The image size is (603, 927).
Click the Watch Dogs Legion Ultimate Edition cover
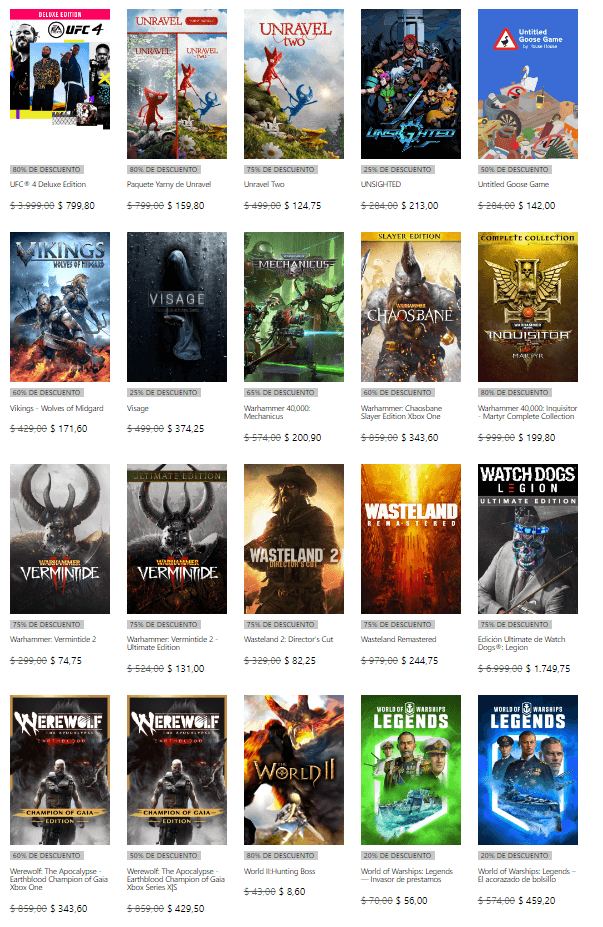click(527, 539)
